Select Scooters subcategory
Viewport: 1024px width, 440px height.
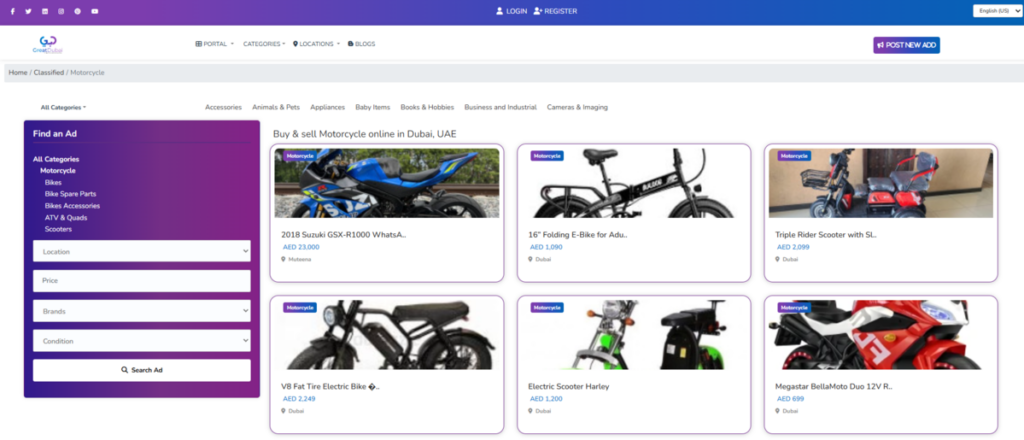pos(59,229)
